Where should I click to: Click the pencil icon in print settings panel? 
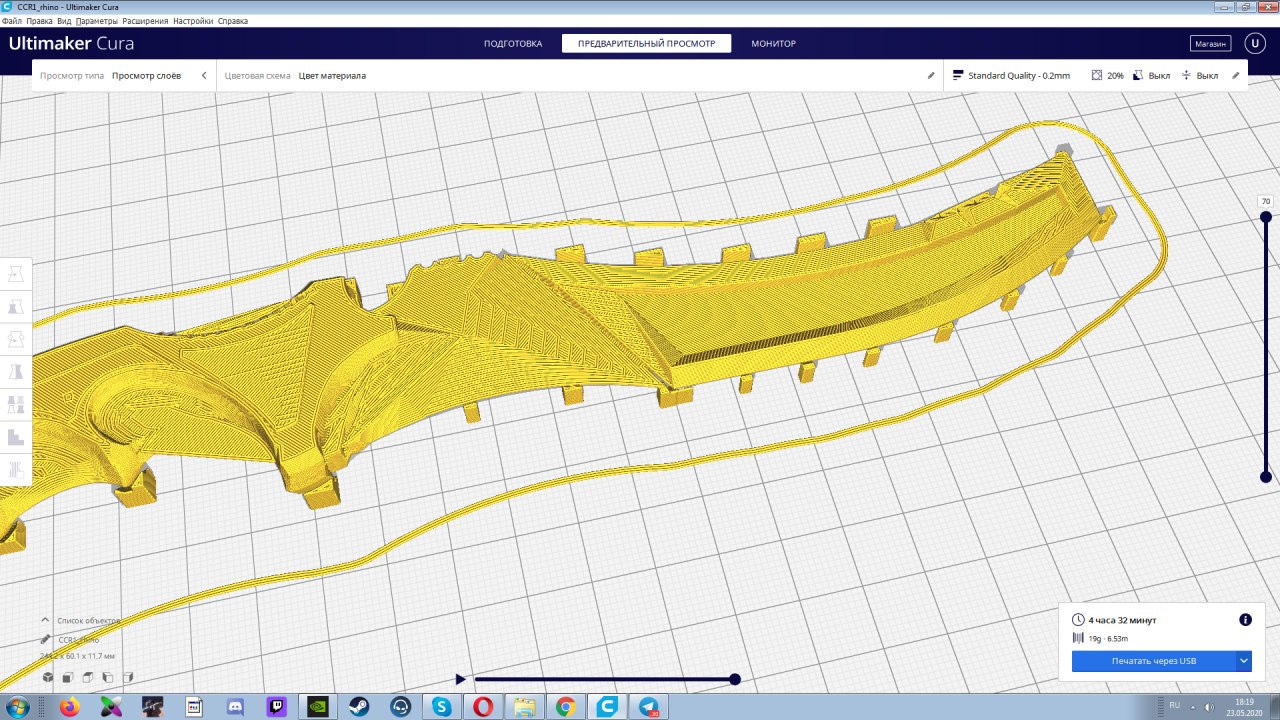coord(1236,75)
